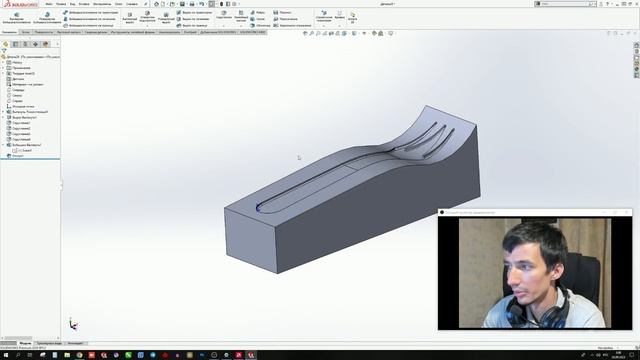Open the Hide/Show Items dropdown
This screenshot has height=360, width=640.
pyautogui.click(x=364, y=33)
